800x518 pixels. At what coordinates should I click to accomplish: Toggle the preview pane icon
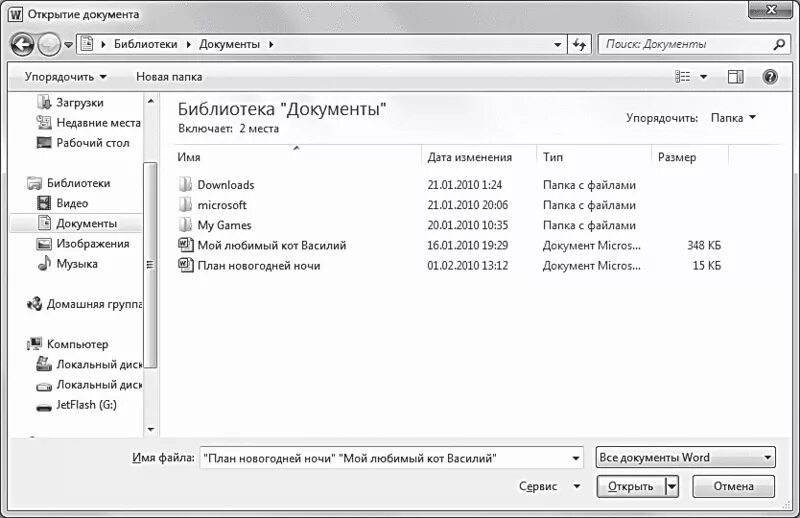tap(735, 77)
